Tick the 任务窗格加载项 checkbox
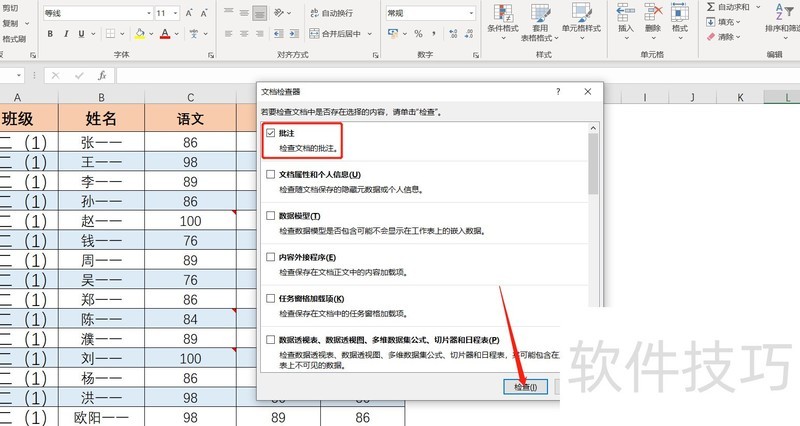Viewport: 800px width, 426px height. (270, 299)
